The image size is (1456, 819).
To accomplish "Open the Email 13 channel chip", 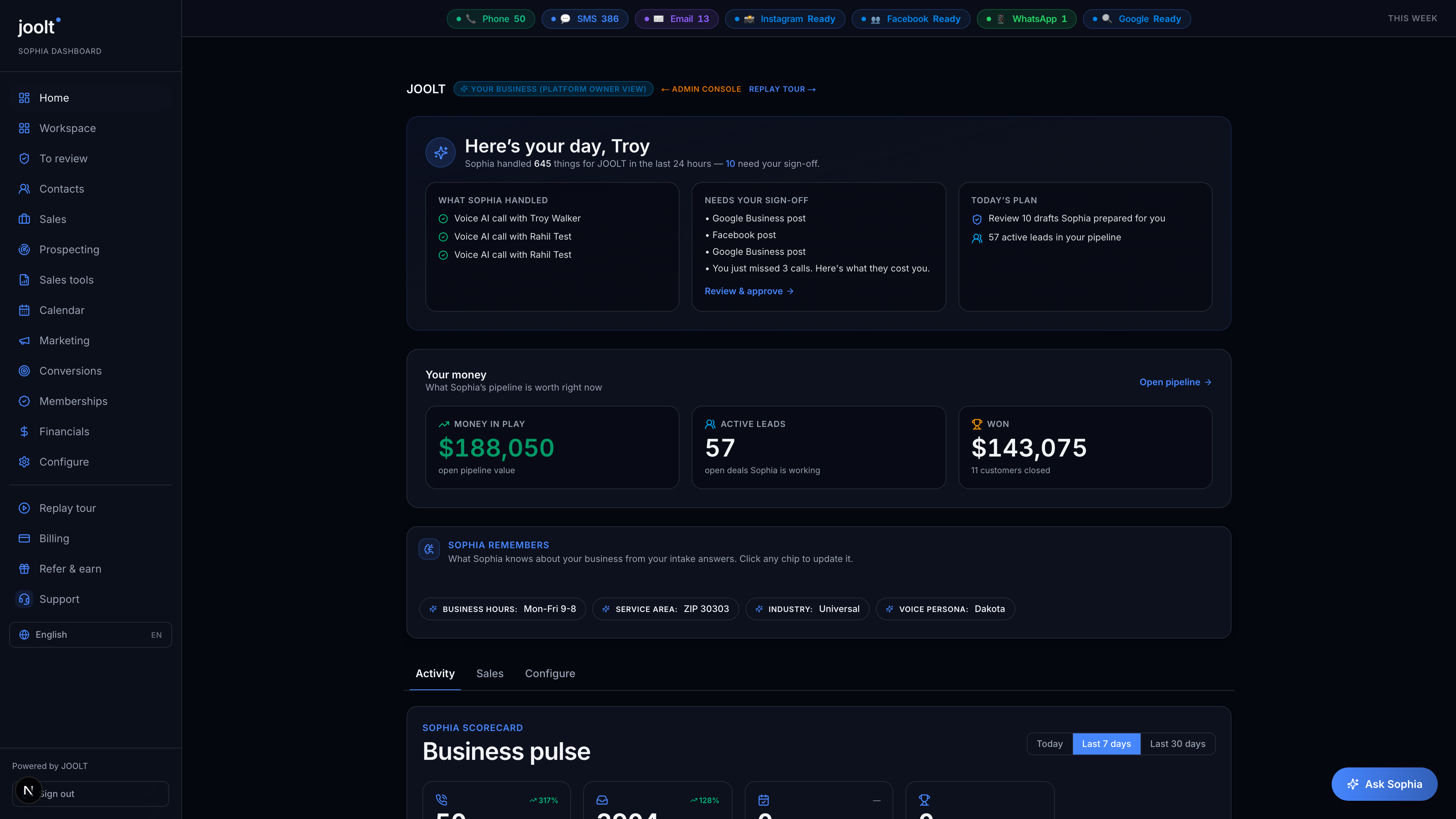I will [x=676, y=19].
